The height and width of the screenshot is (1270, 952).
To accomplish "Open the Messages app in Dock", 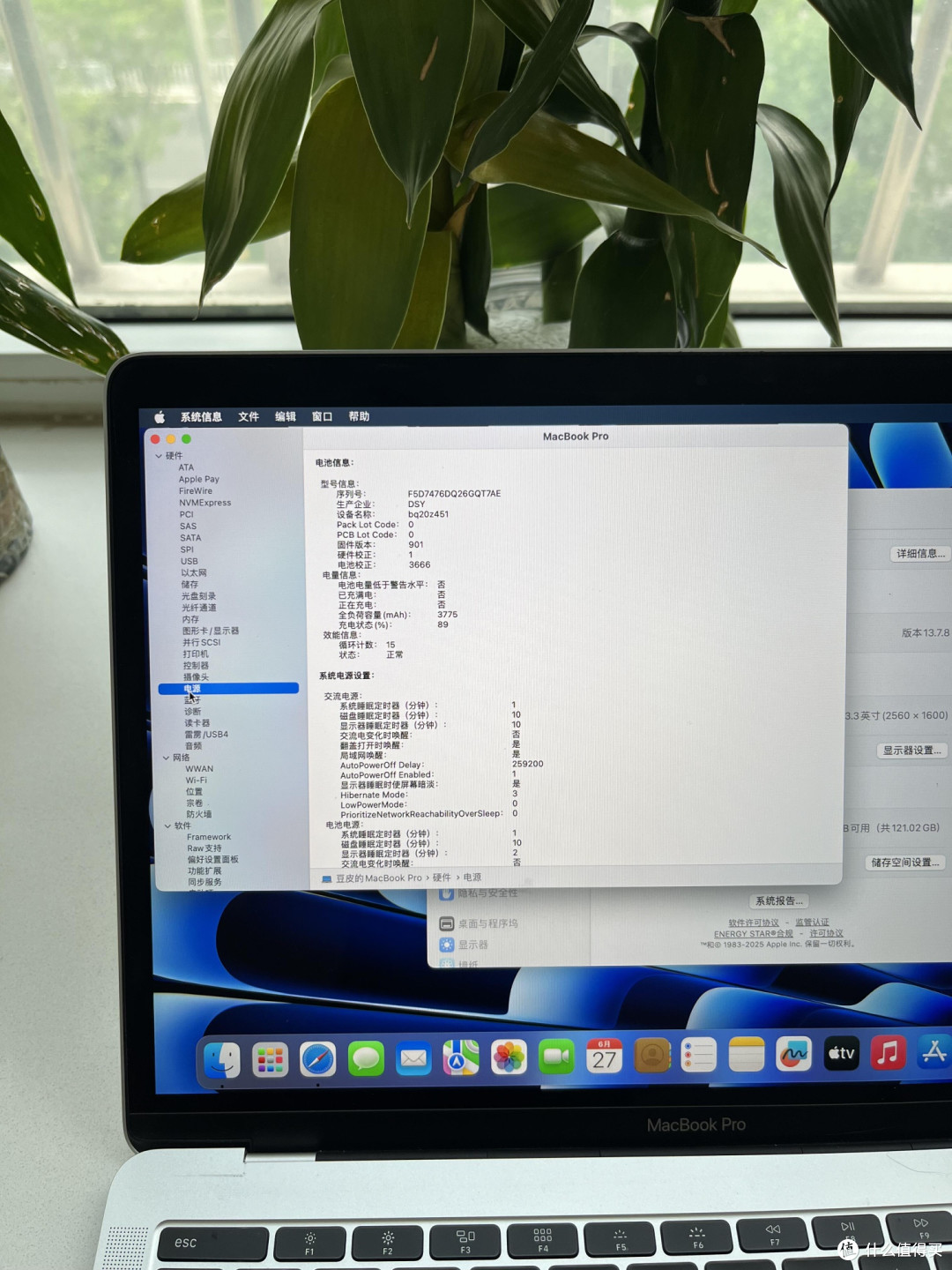I will coord(366,1058).
